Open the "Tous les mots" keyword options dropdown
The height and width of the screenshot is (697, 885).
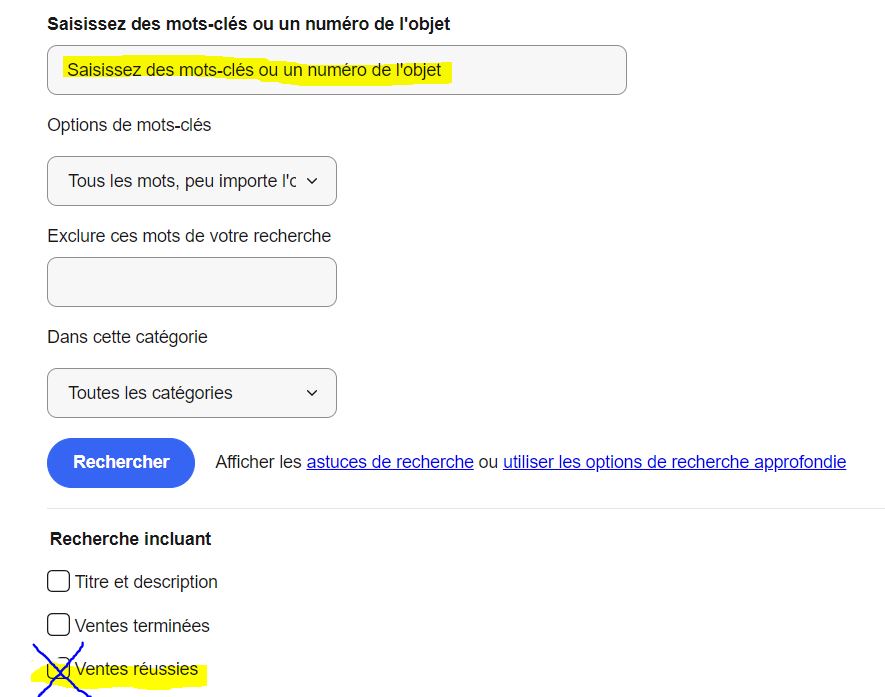point(191,181)
